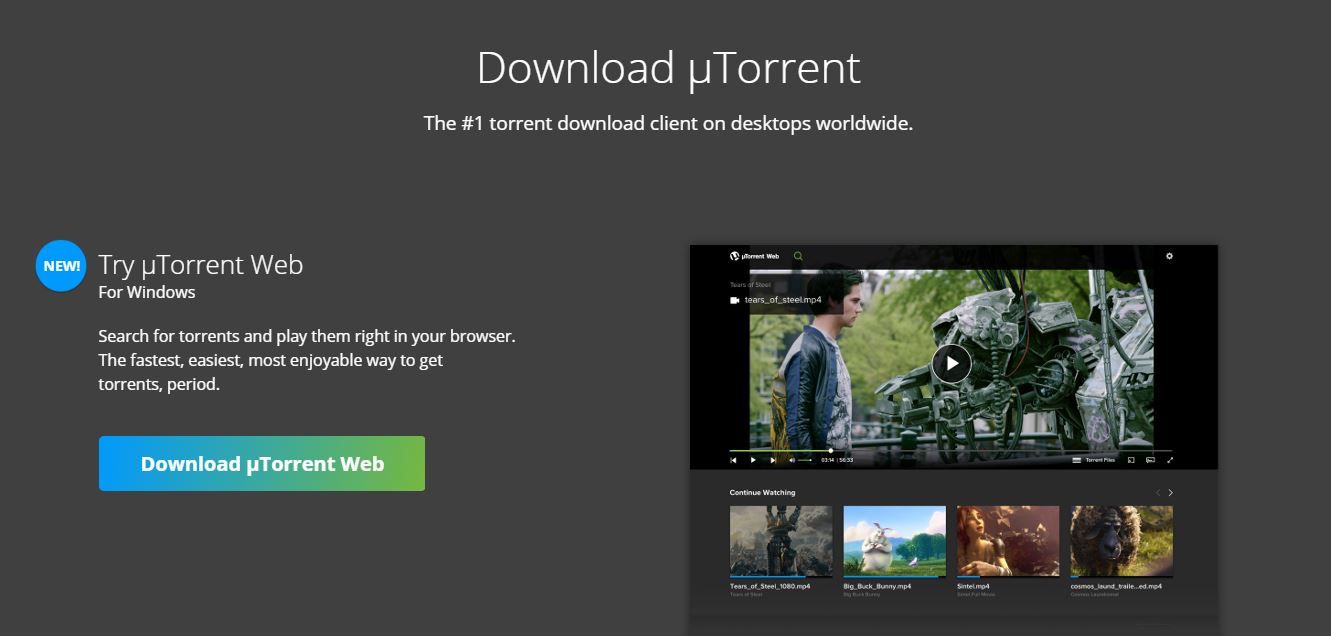Click the speaker volume icon
The image size is (1331, 636).
[x=792, y=460]
